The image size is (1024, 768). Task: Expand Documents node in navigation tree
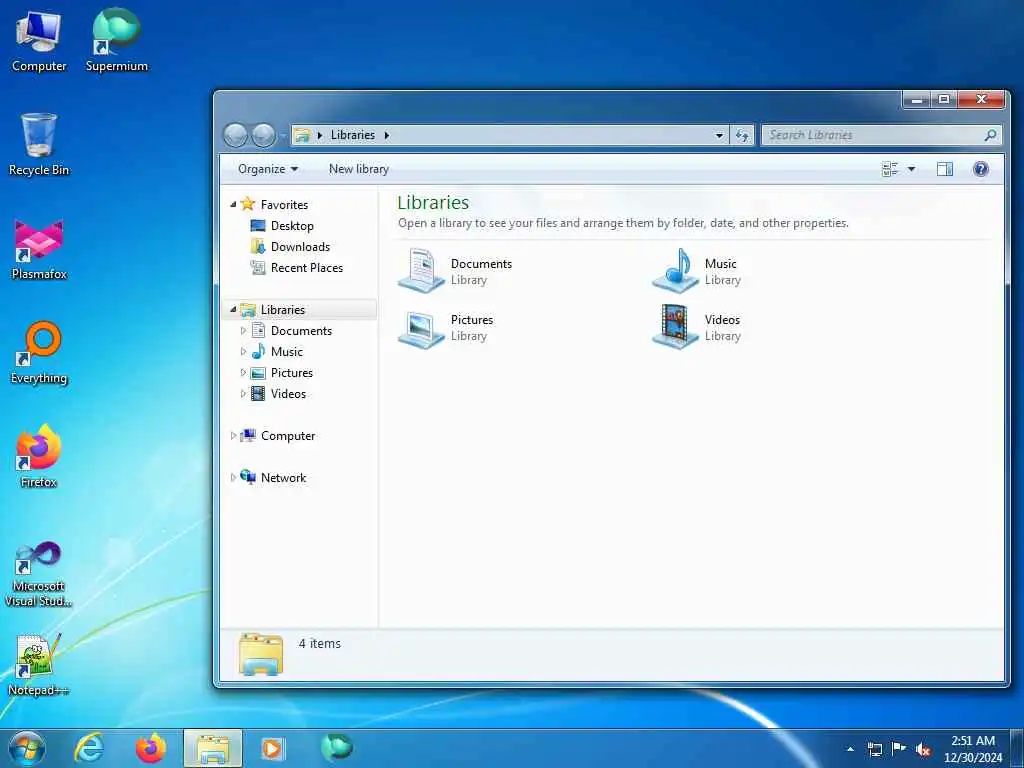coord(243,330)
